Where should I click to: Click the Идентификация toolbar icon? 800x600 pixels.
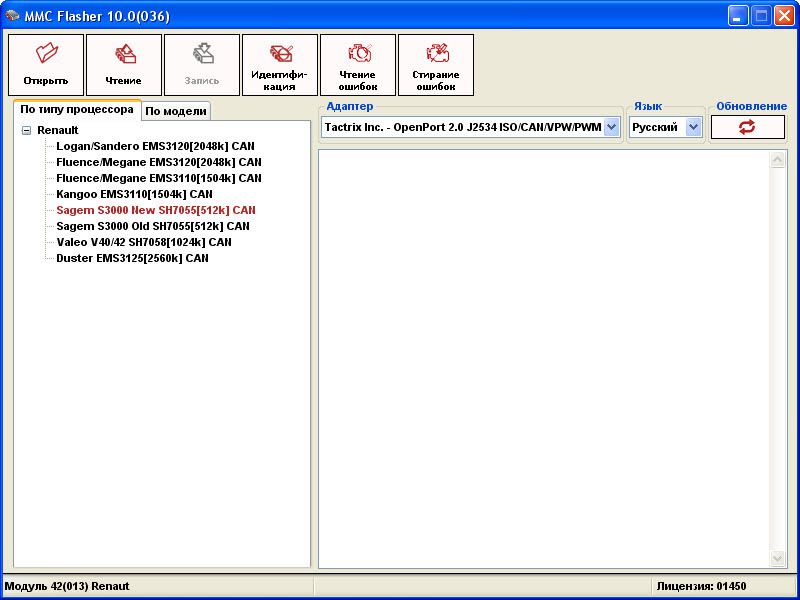280,54
